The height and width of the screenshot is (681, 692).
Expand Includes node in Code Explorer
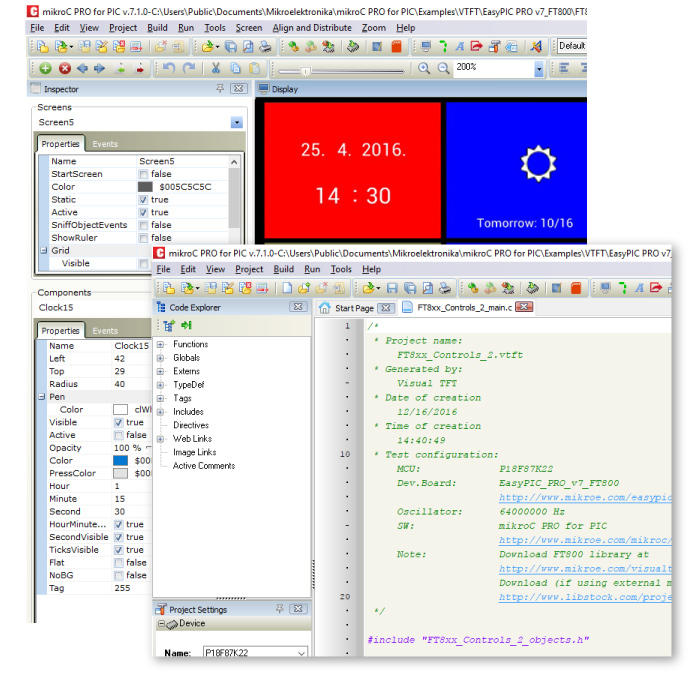(160, 412)
